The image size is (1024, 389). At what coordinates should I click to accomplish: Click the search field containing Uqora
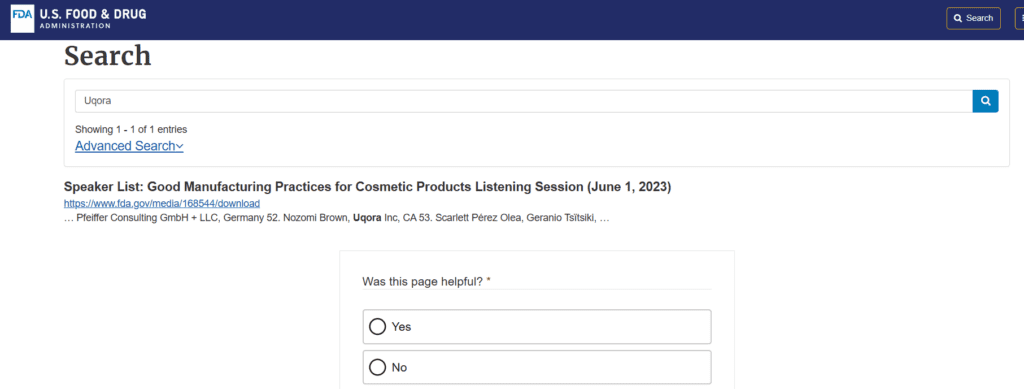(524, 101)
